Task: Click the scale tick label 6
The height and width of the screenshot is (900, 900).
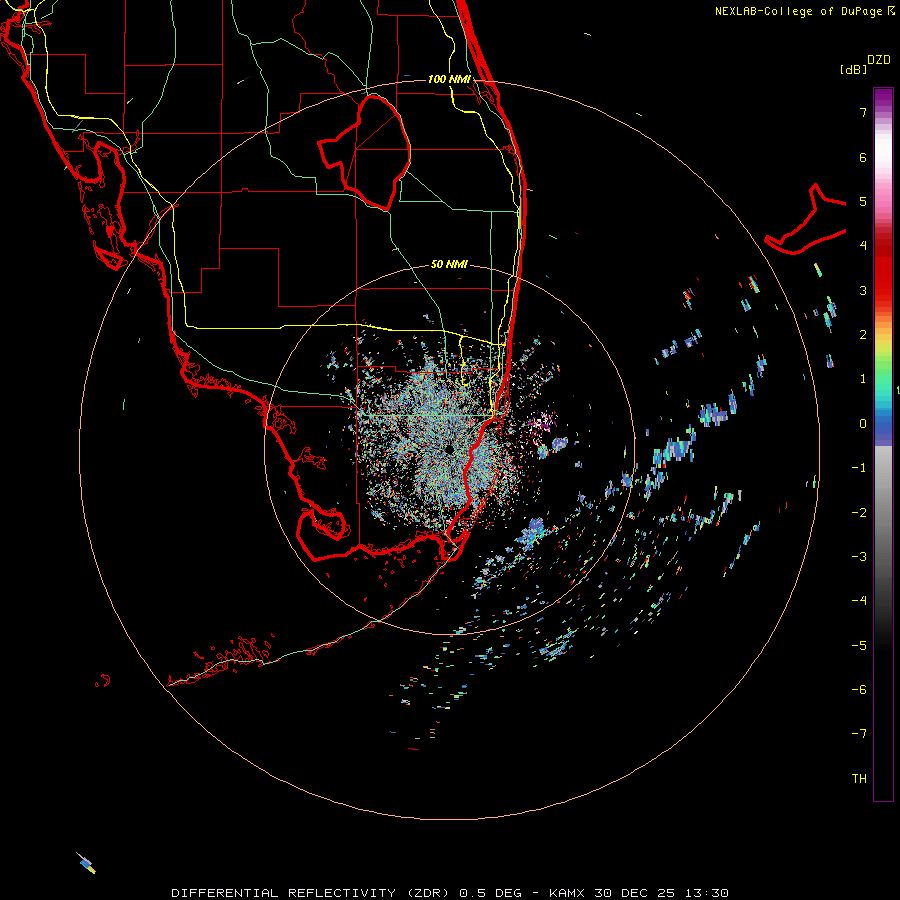Action: [863, 157]
